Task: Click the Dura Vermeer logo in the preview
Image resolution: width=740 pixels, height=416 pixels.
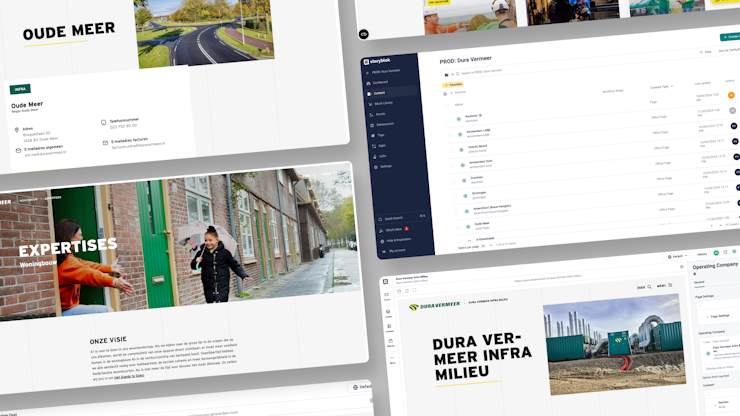Action: 434,306
